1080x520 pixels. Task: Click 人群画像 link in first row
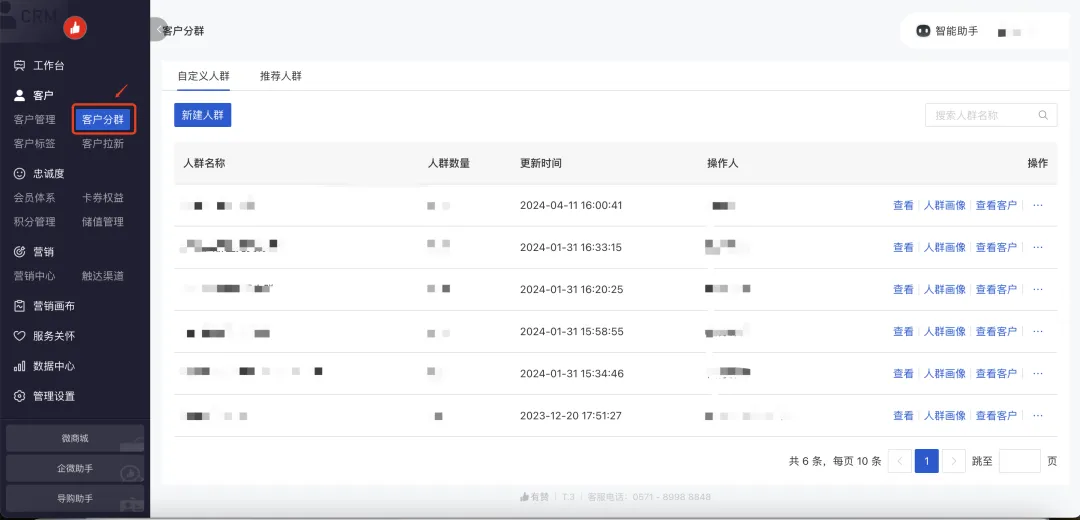click(x=944, y=205)
